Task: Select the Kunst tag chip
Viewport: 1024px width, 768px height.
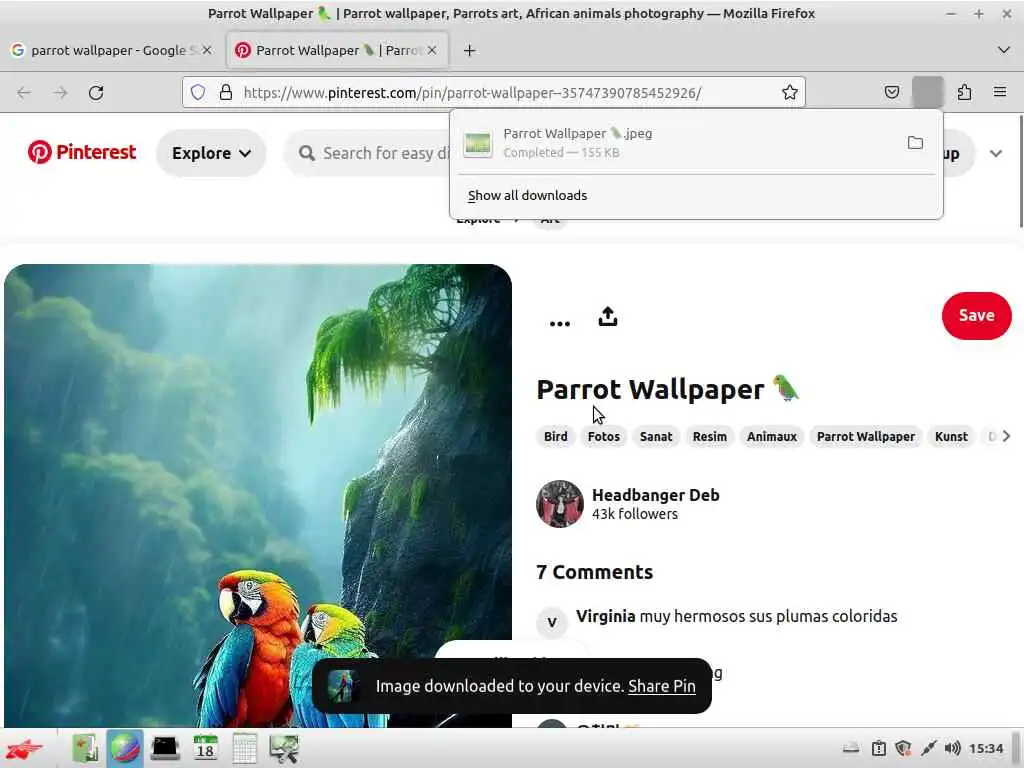Action: 951,436
